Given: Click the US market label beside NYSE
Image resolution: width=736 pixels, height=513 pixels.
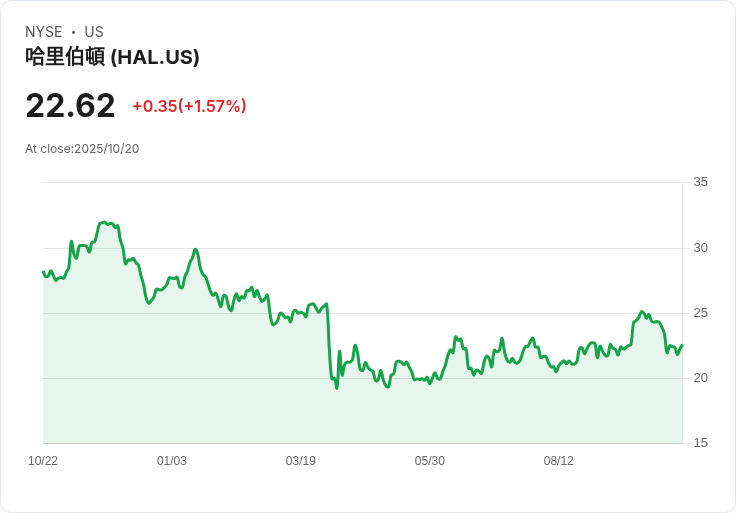Looking at the screenshot, I should (94, 32).
